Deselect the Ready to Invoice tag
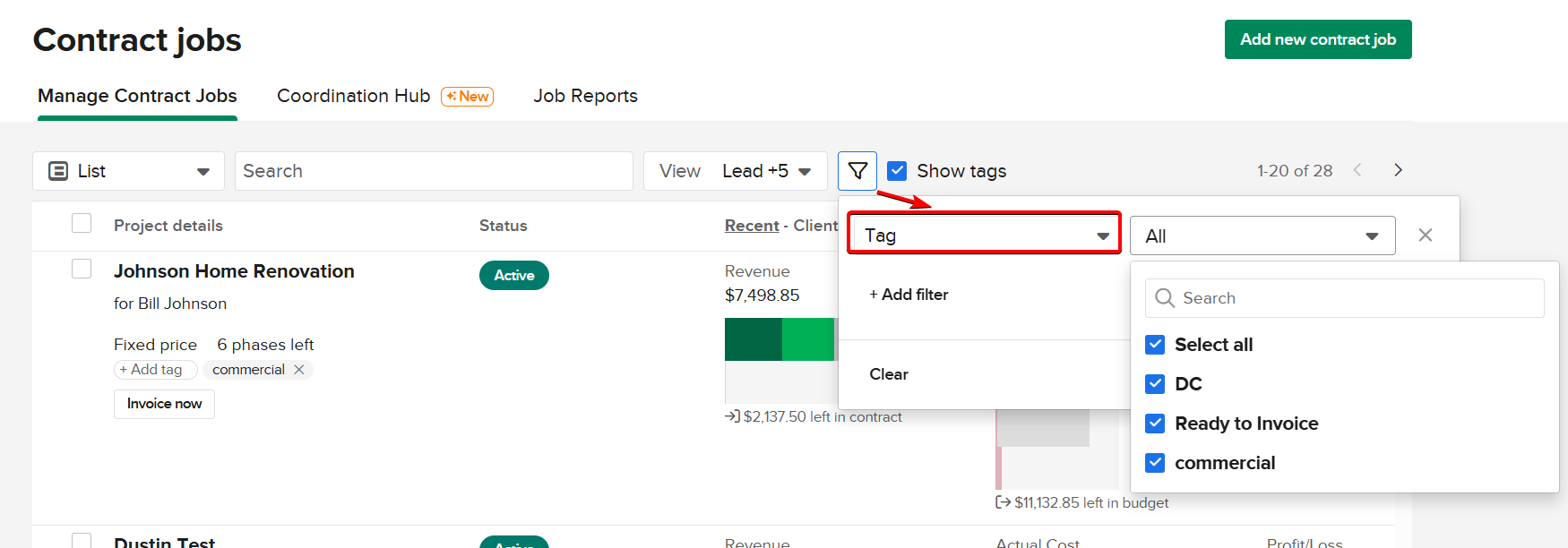The height and width of the screenshot is (548, 1568). 1155,424
